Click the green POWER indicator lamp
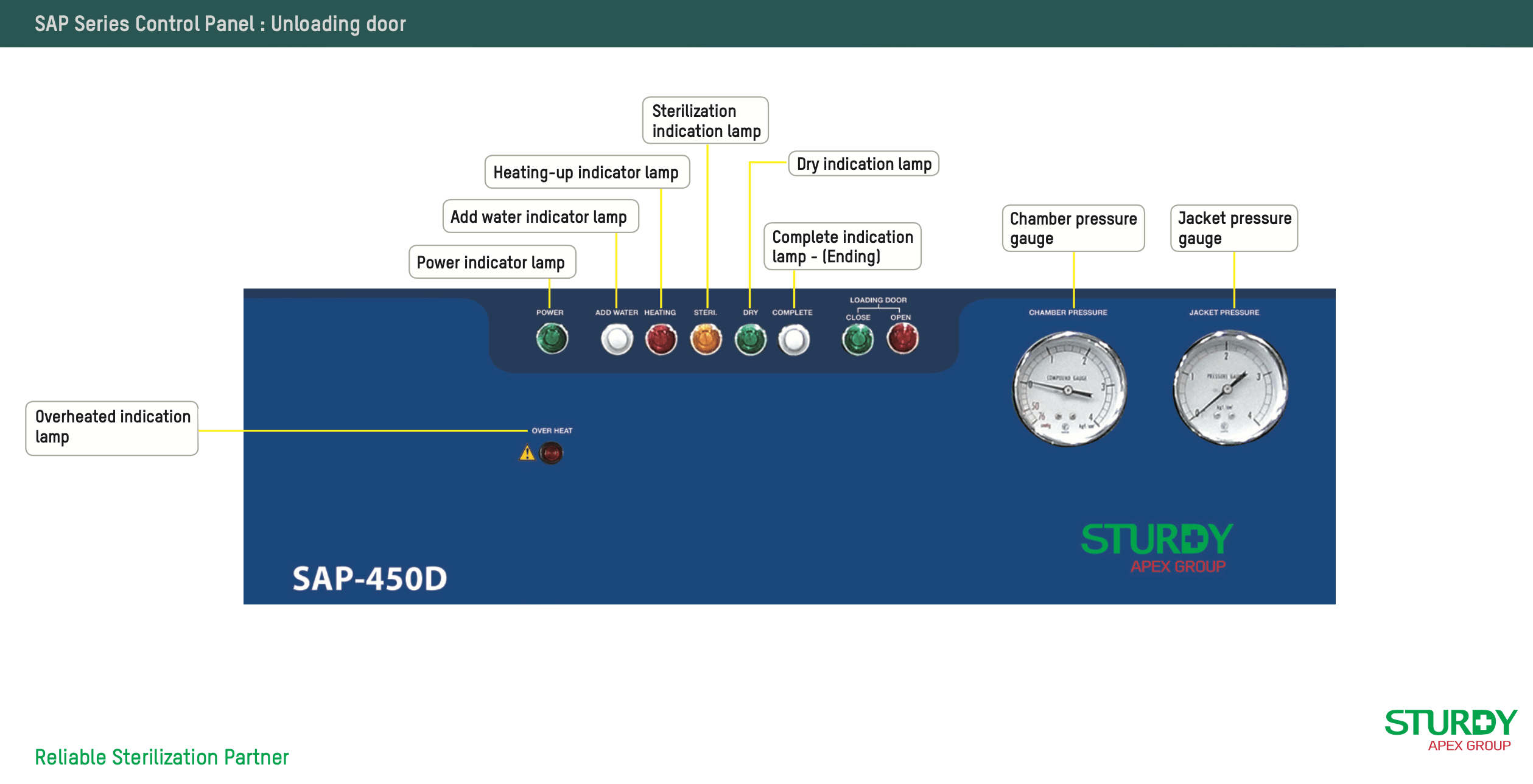 coord(552,339)
